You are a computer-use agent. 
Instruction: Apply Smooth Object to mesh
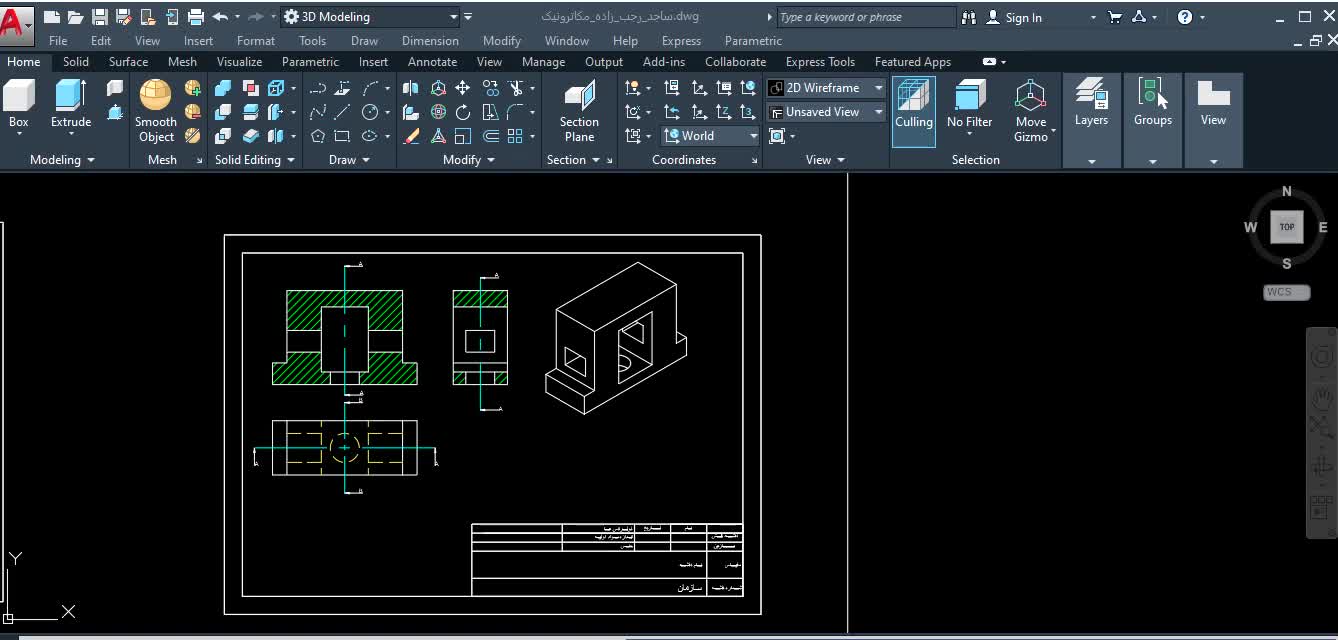point(155,111)
